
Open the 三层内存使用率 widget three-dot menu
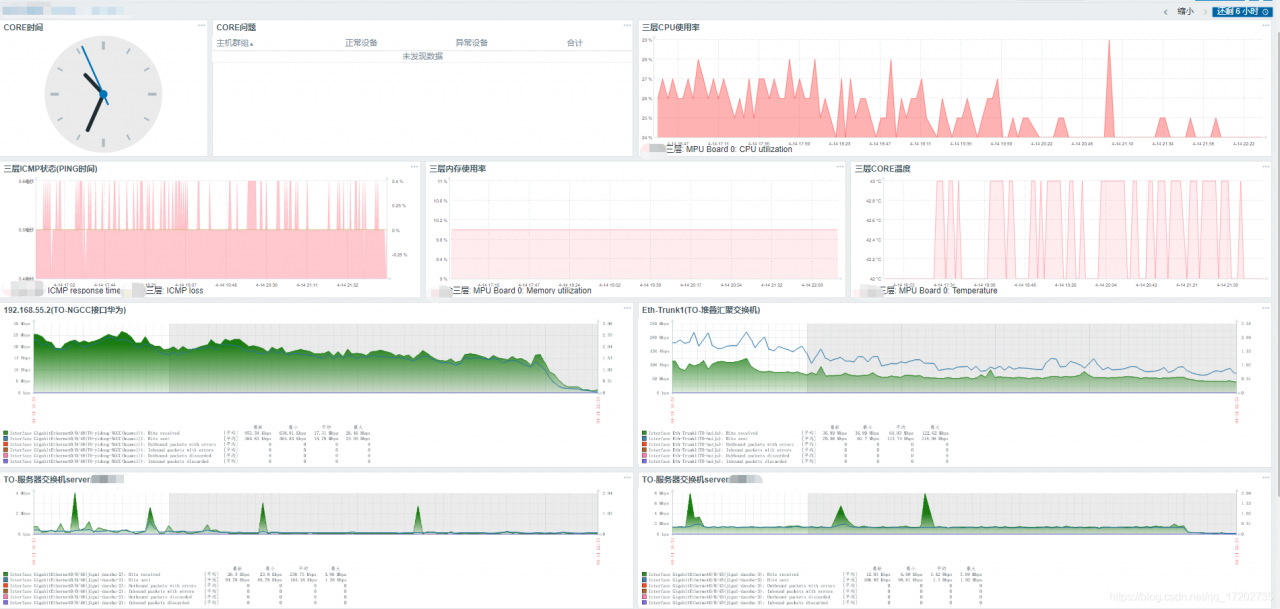(x=840, y=166)
